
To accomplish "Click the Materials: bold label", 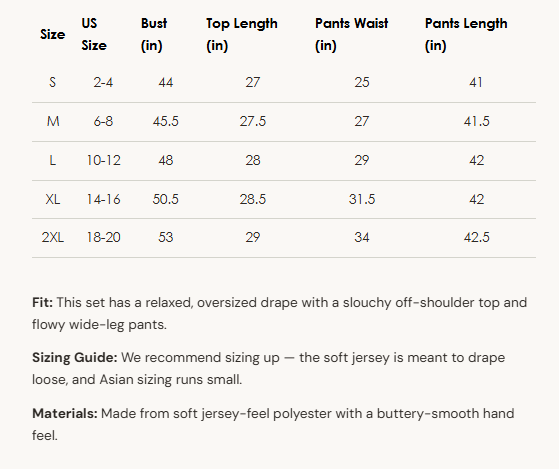I will coord(65,414).
